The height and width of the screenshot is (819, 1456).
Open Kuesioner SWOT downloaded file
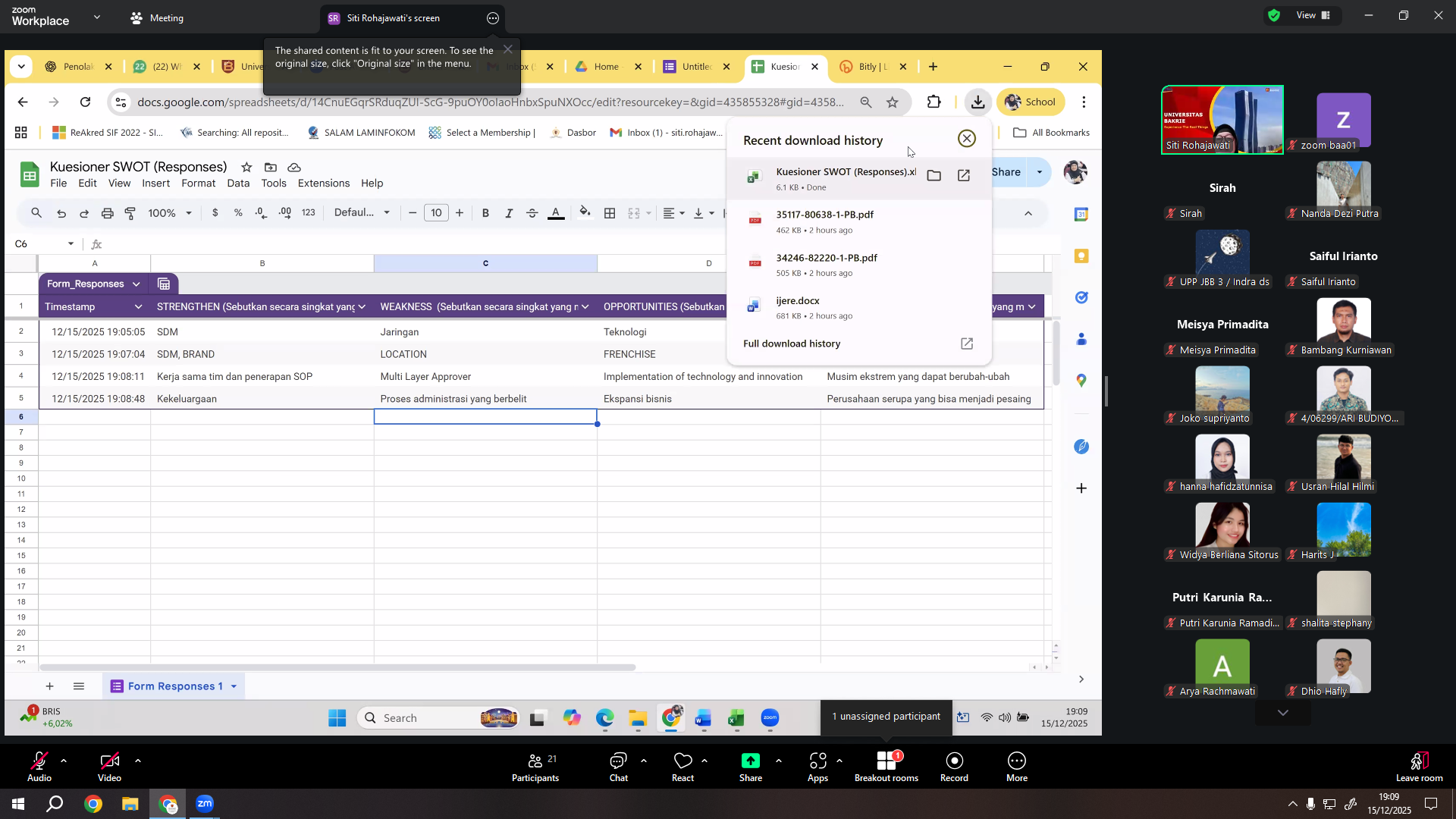point(964,176)
